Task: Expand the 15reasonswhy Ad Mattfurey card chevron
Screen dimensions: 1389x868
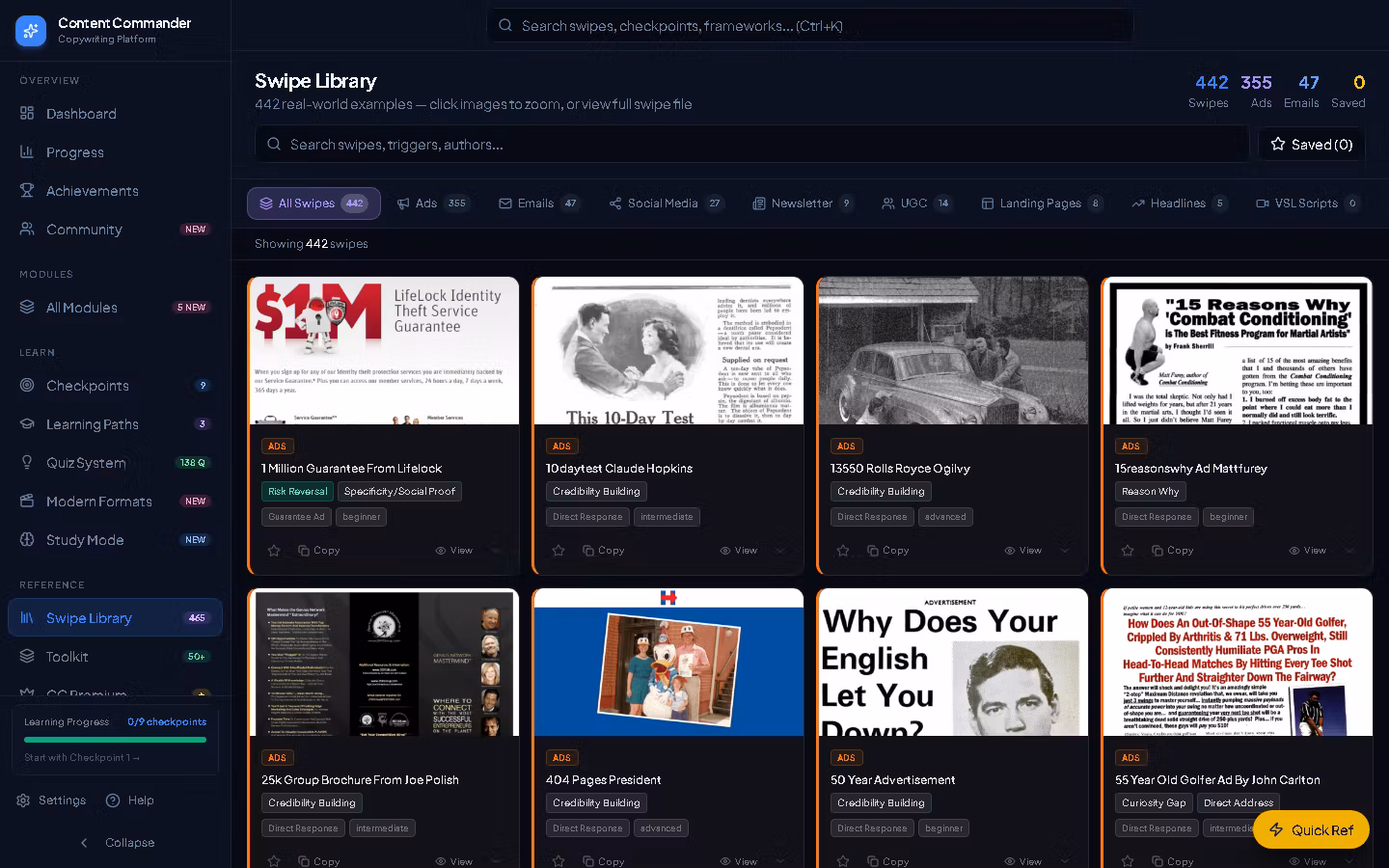Action: (x=1349, y=551)
